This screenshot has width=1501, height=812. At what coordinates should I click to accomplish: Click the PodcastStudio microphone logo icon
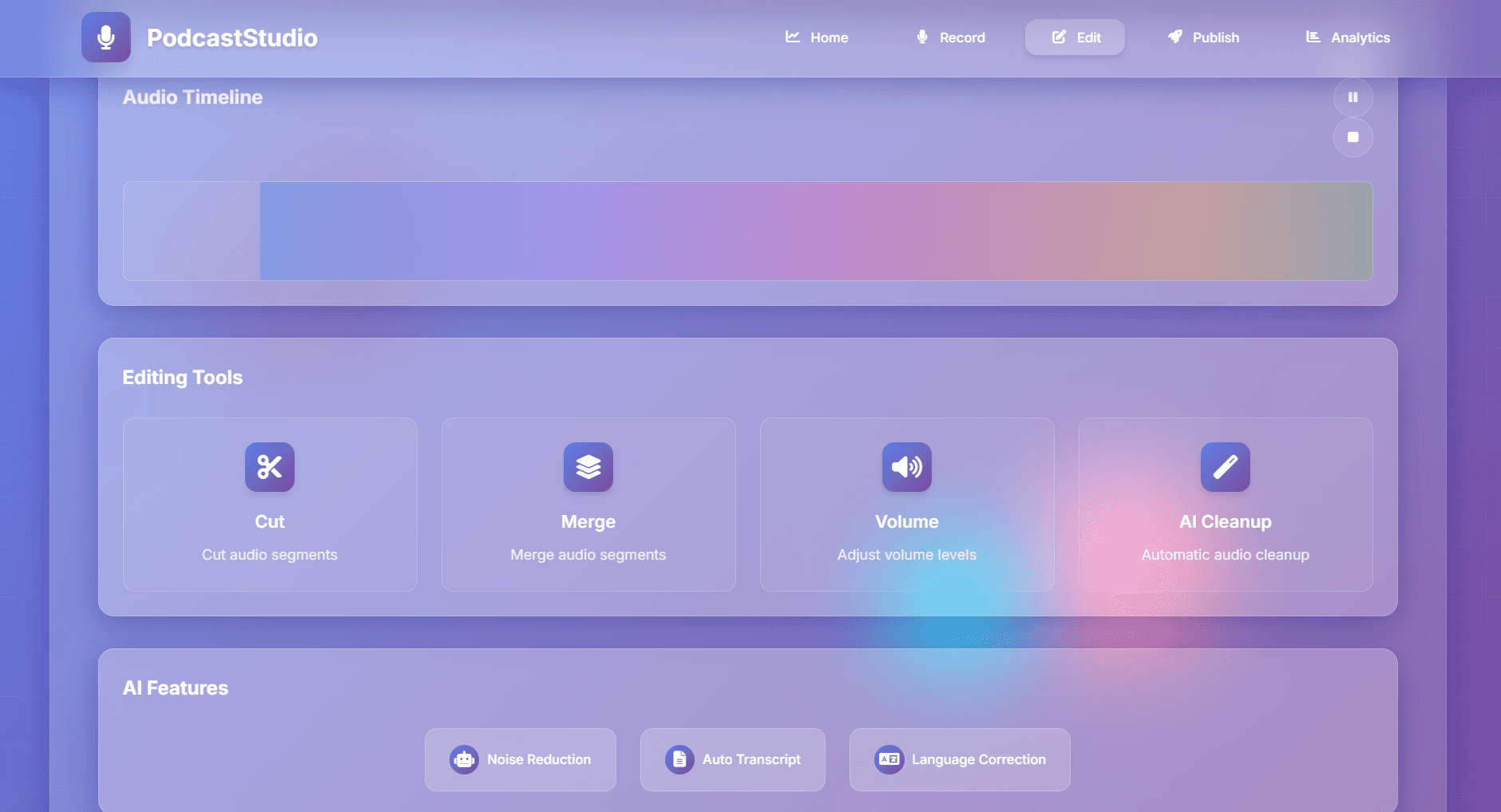coord(105,38)
